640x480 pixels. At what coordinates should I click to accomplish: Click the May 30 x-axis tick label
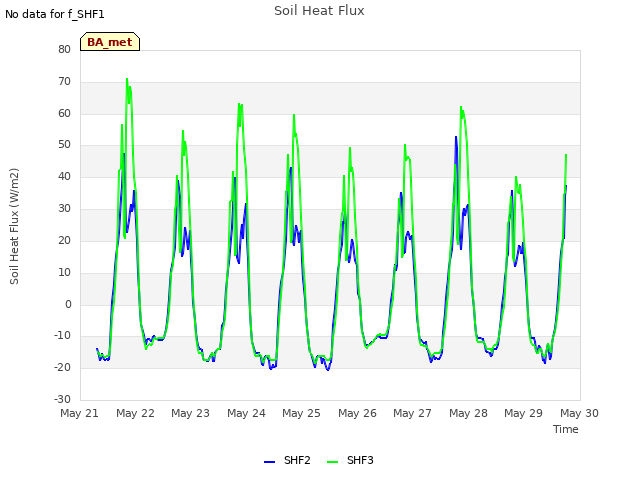point(579,413)
